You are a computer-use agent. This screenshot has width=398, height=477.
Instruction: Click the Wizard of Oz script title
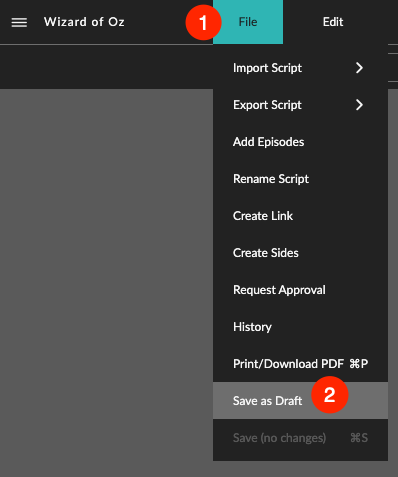84,22
